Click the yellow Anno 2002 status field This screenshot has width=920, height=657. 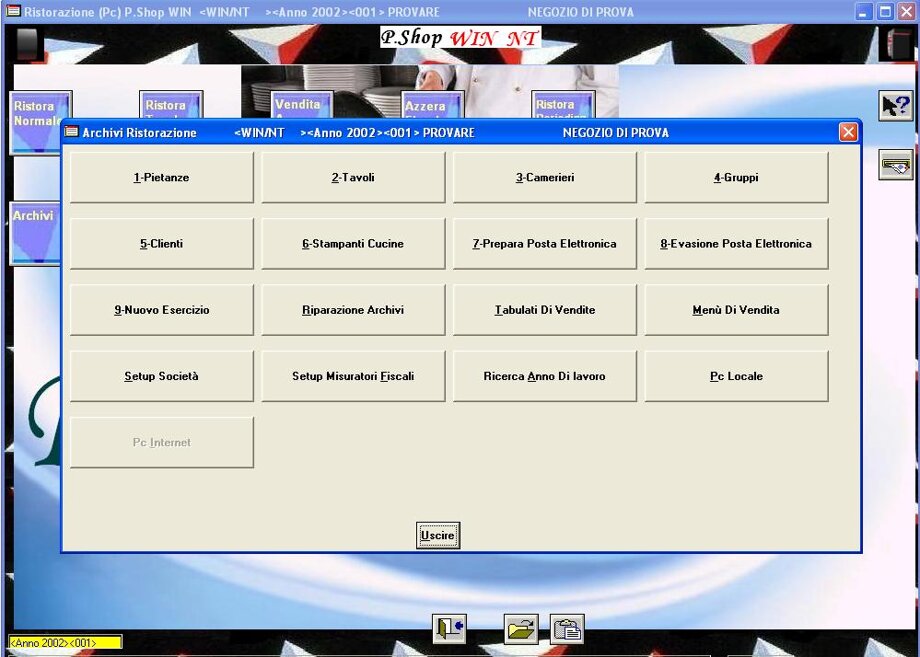pos(65,643)
